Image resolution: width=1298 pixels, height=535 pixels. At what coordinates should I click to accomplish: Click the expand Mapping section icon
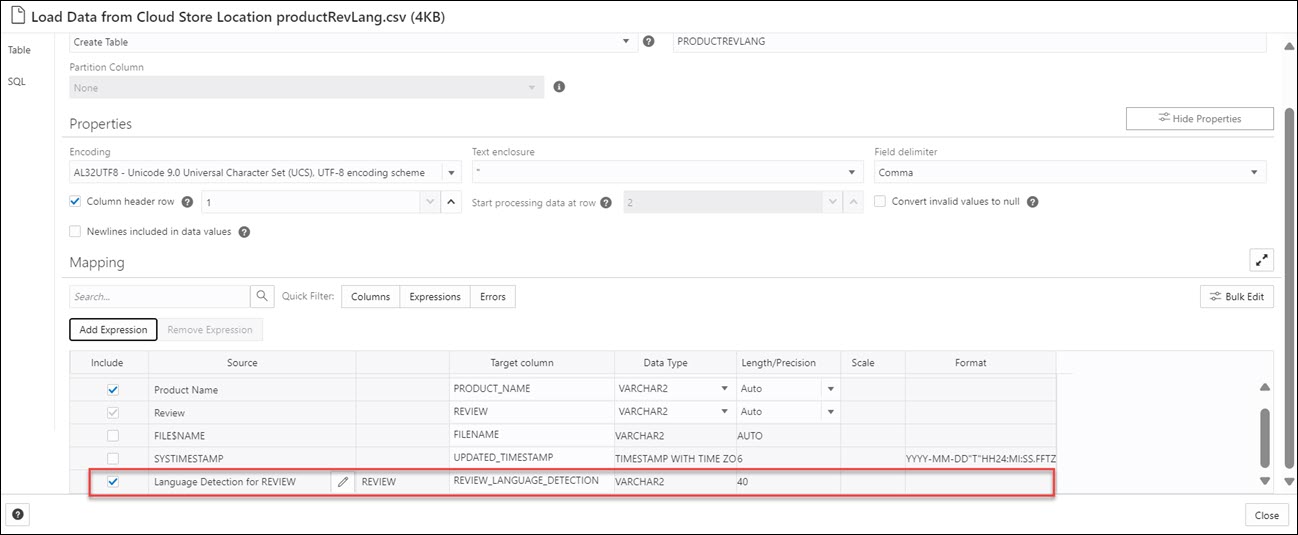1261,260
